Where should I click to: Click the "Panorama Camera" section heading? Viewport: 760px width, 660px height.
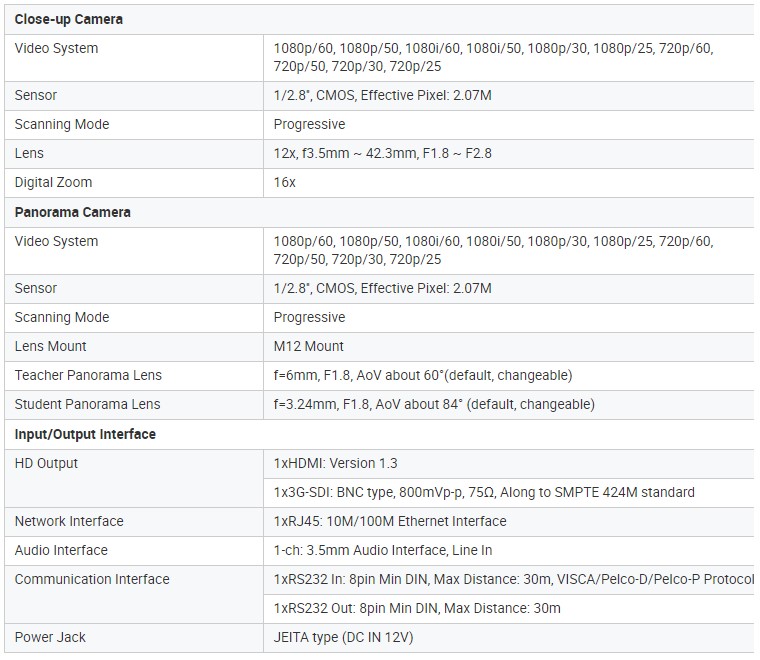click(72, 212)
